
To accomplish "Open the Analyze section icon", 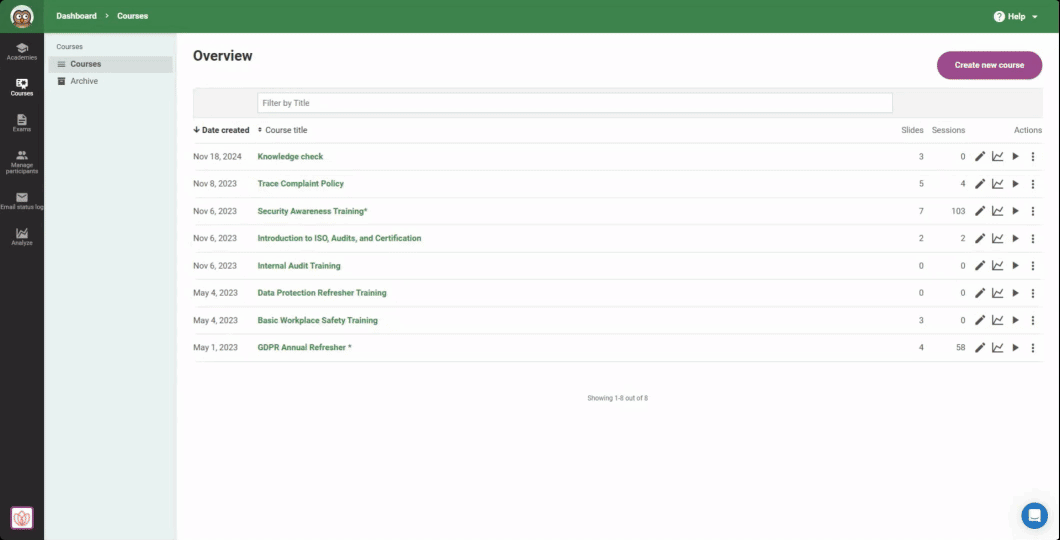I will tap(21, 236).
